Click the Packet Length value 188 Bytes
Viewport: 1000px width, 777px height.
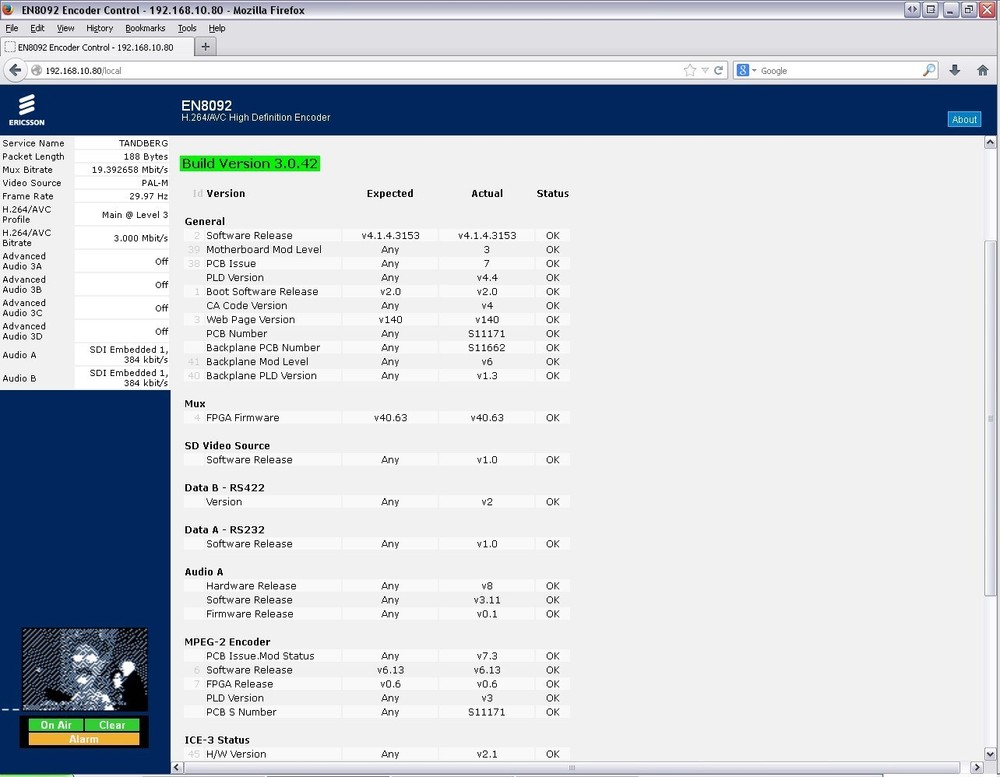click(x=146, y=156)
